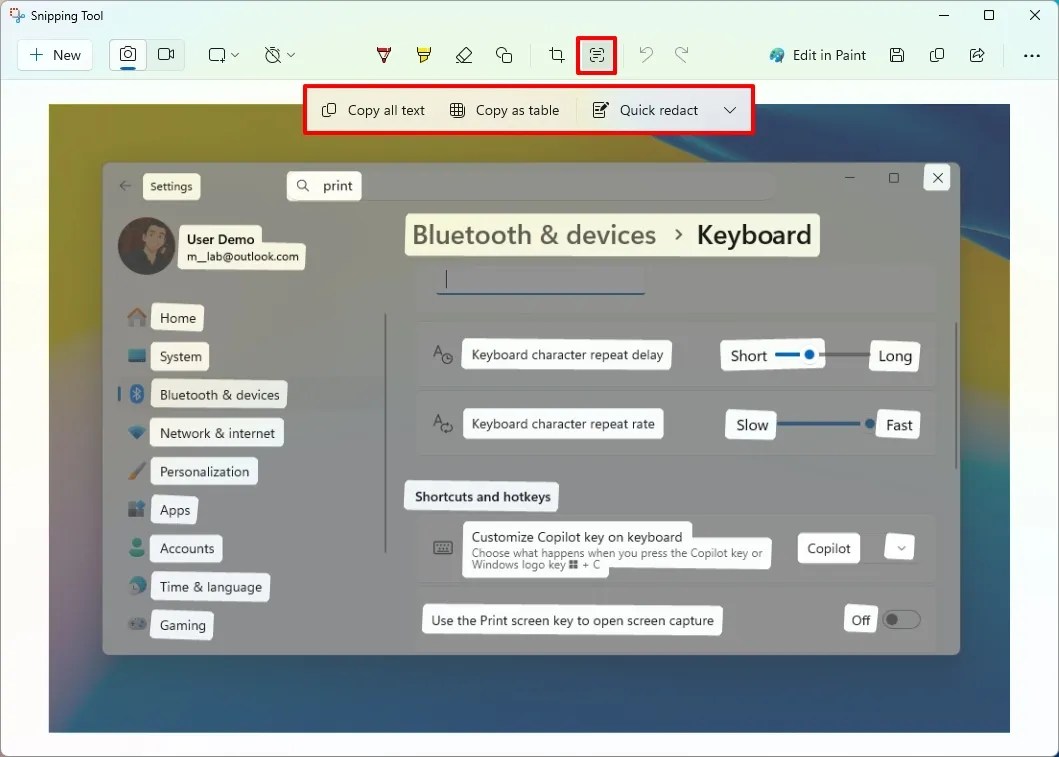Click the keyboard test text field

540,280
